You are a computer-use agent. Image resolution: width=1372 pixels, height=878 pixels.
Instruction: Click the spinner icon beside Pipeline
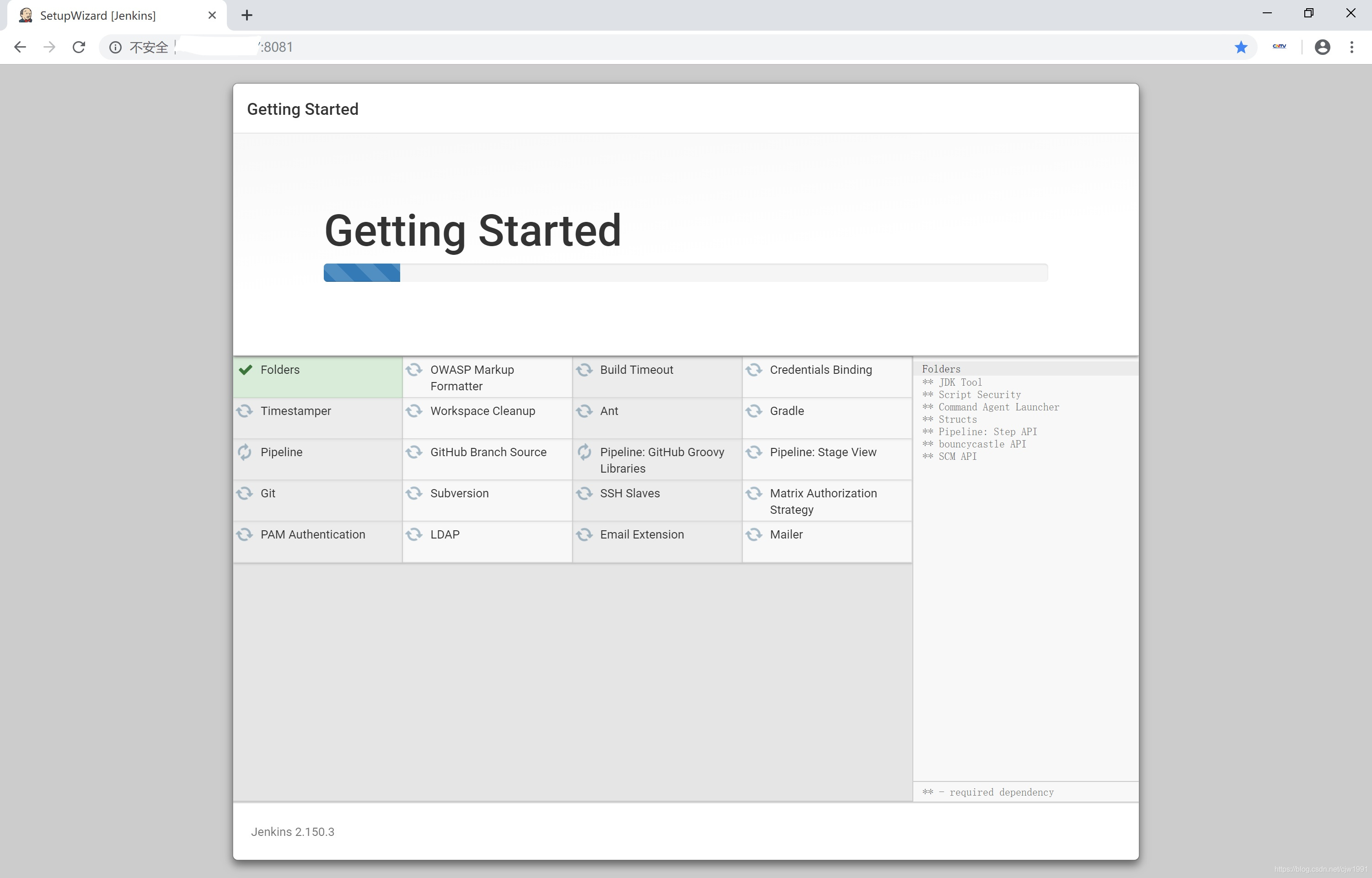(244, 452)
